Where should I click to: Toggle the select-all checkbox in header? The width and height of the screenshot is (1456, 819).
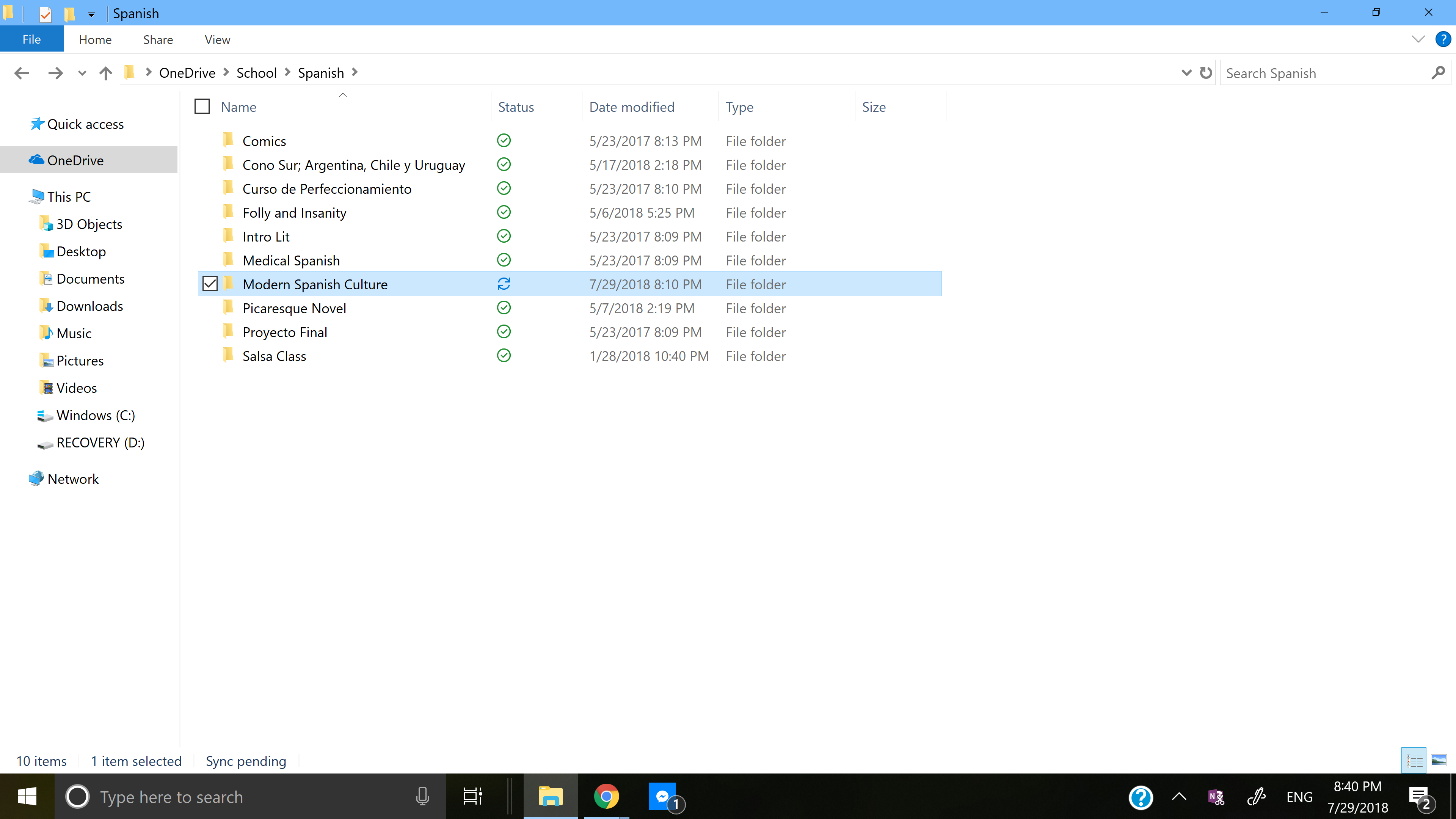point(202,107)
